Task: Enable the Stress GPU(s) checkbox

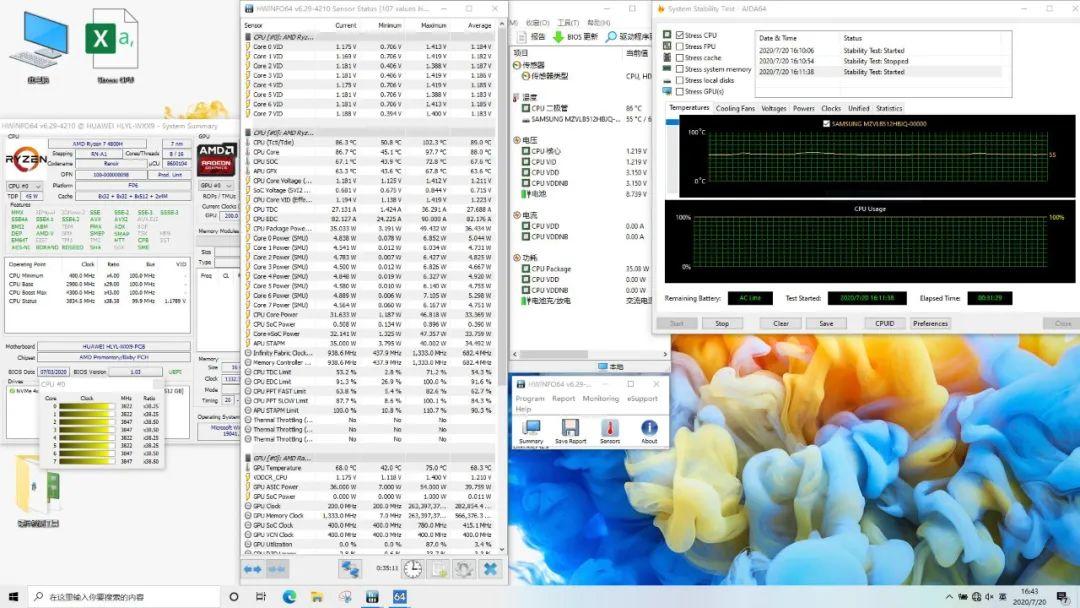Action: pos(680,91)
